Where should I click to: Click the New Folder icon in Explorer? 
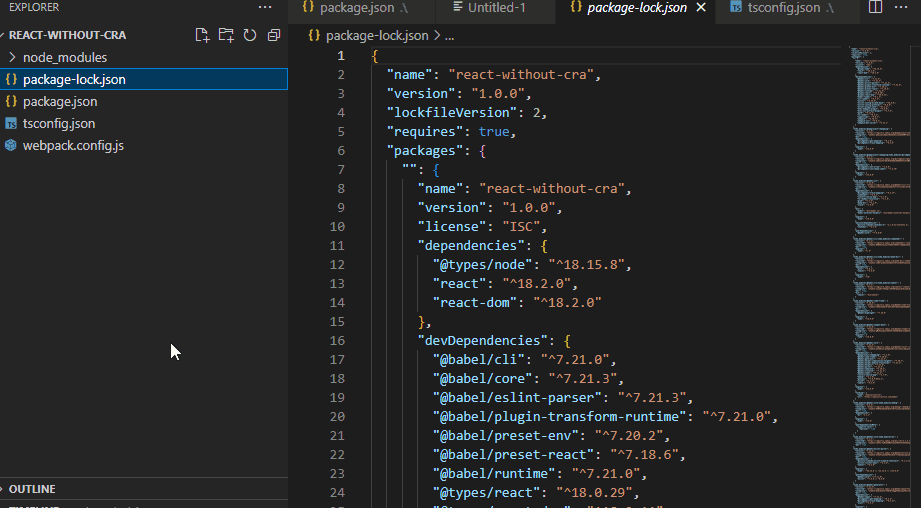tap(226, 35)
